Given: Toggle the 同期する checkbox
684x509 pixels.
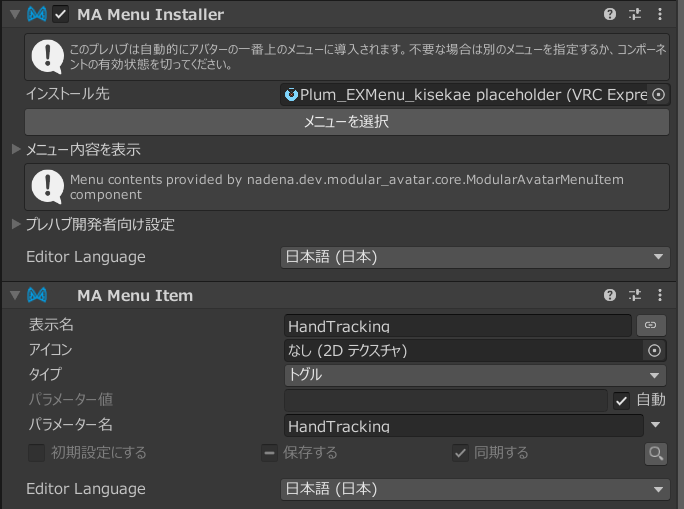Looking at the screenshot, I should click(x=460, y=453).
